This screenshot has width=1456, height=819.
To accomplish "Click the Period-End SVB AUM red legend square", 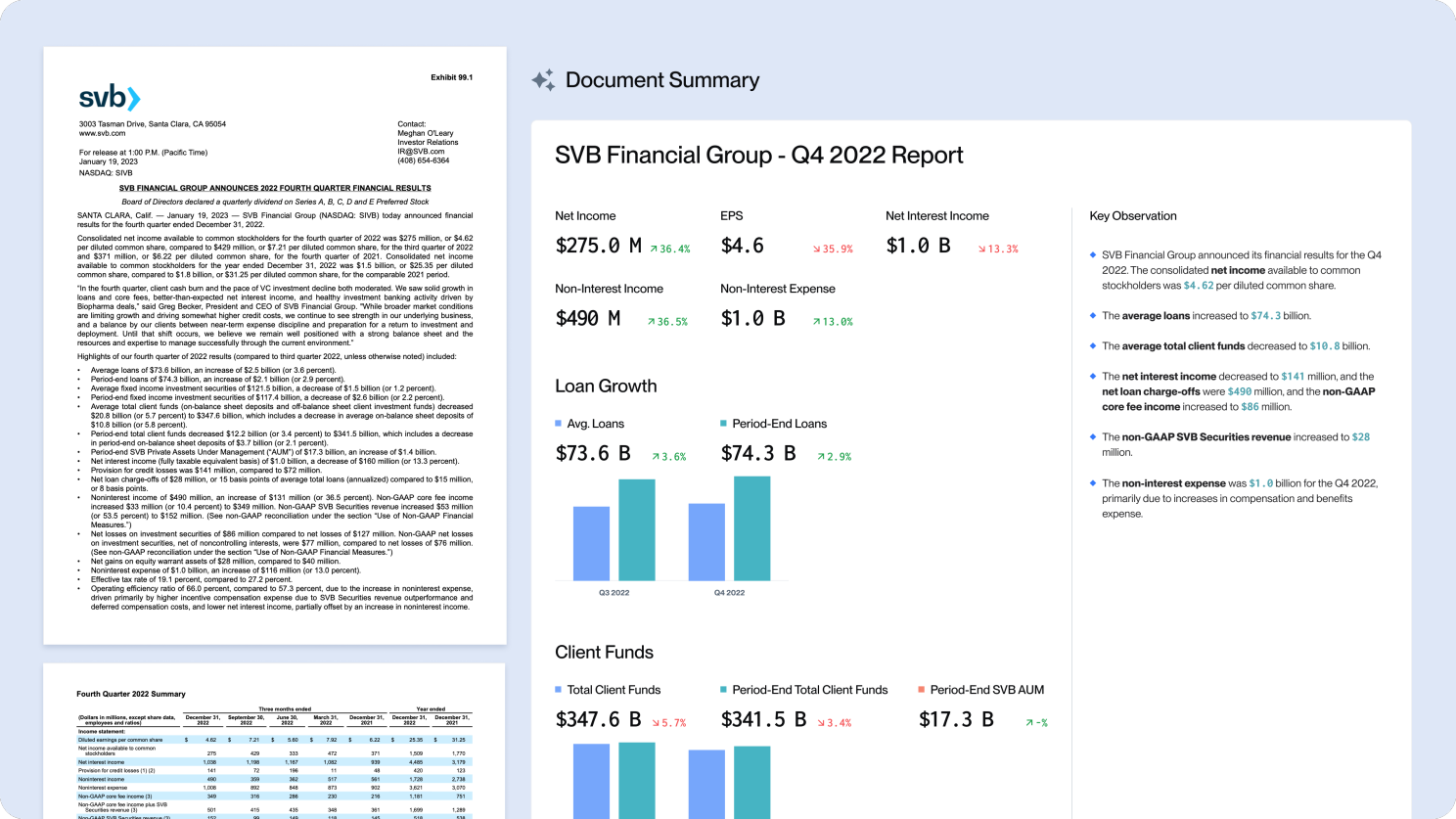I will click(x=922, y=690).
